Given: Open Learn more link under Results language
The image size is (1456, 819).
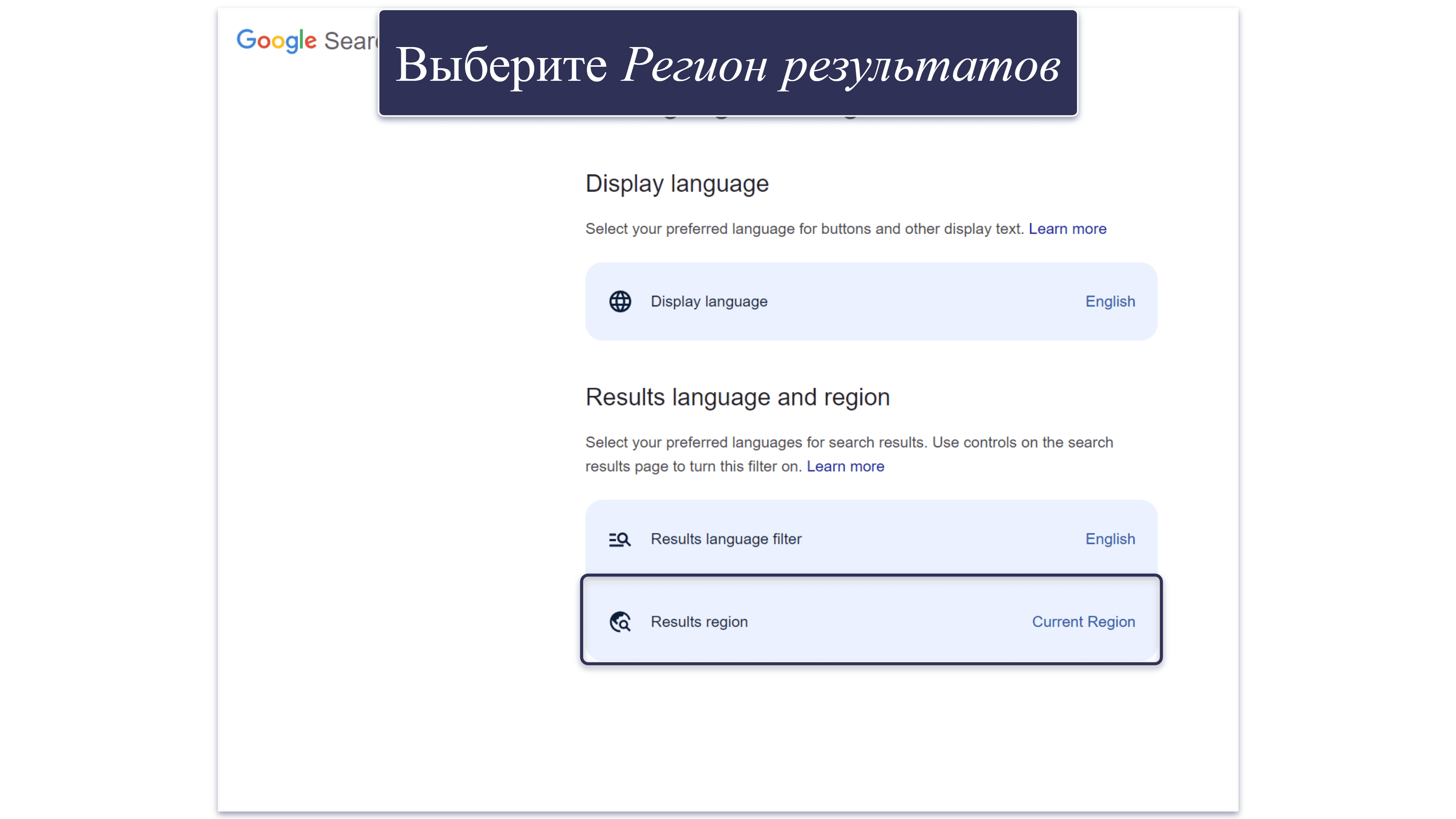Looking at the screenshot, I should point(845,466).
